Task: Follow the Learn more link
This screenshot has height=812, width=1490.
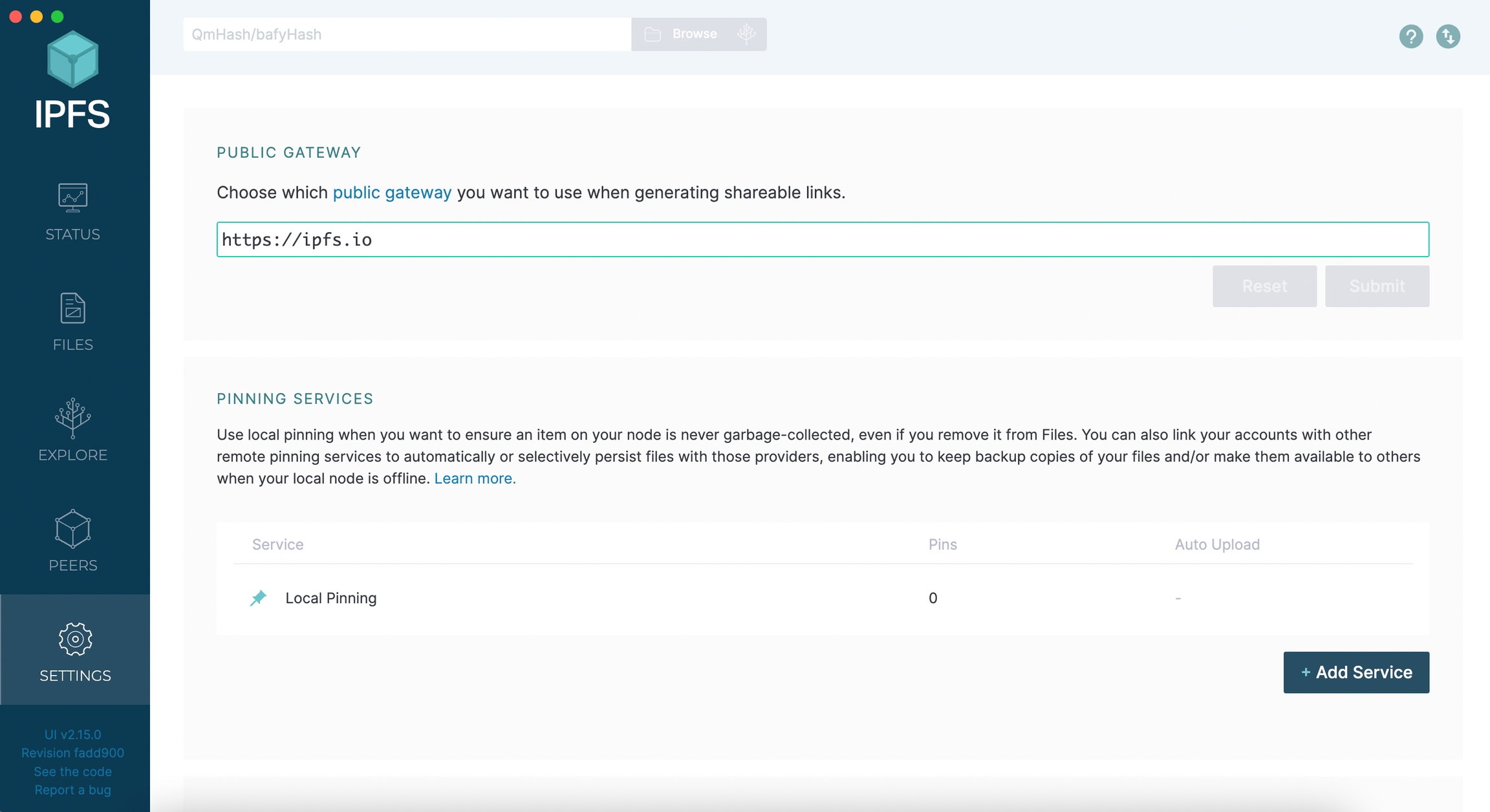Action: coord(475,478)
